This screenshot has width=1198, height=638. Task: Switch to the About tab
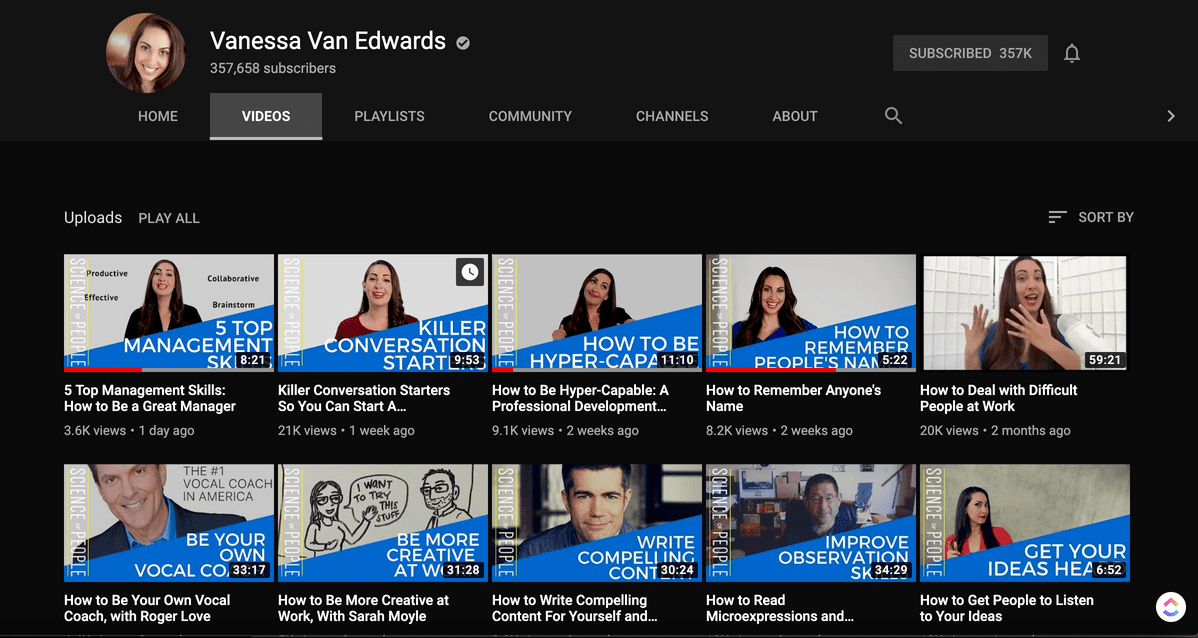[795, 116]
